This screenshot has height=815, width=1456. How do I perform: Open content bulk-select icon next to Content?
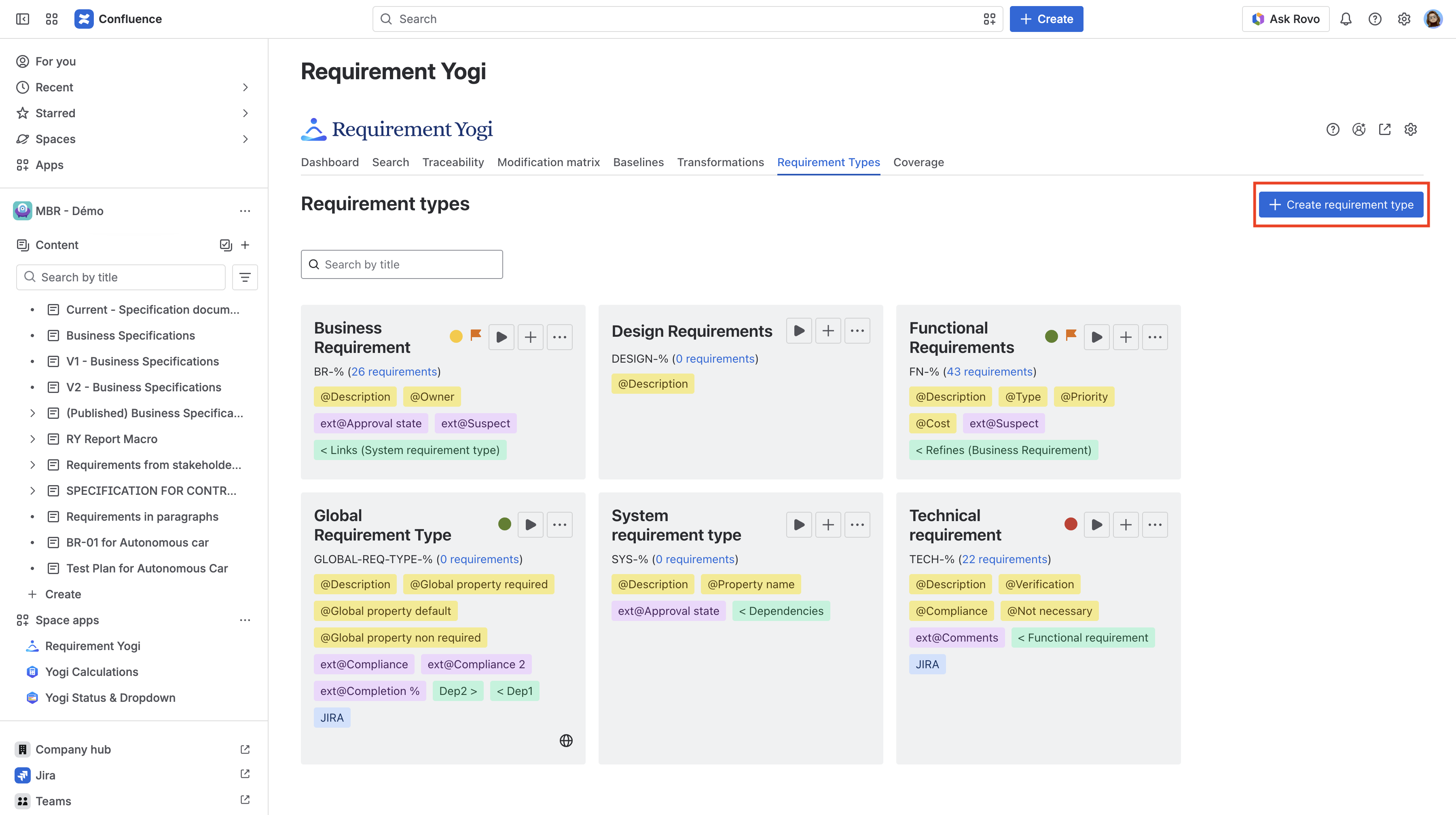(226, 245)
